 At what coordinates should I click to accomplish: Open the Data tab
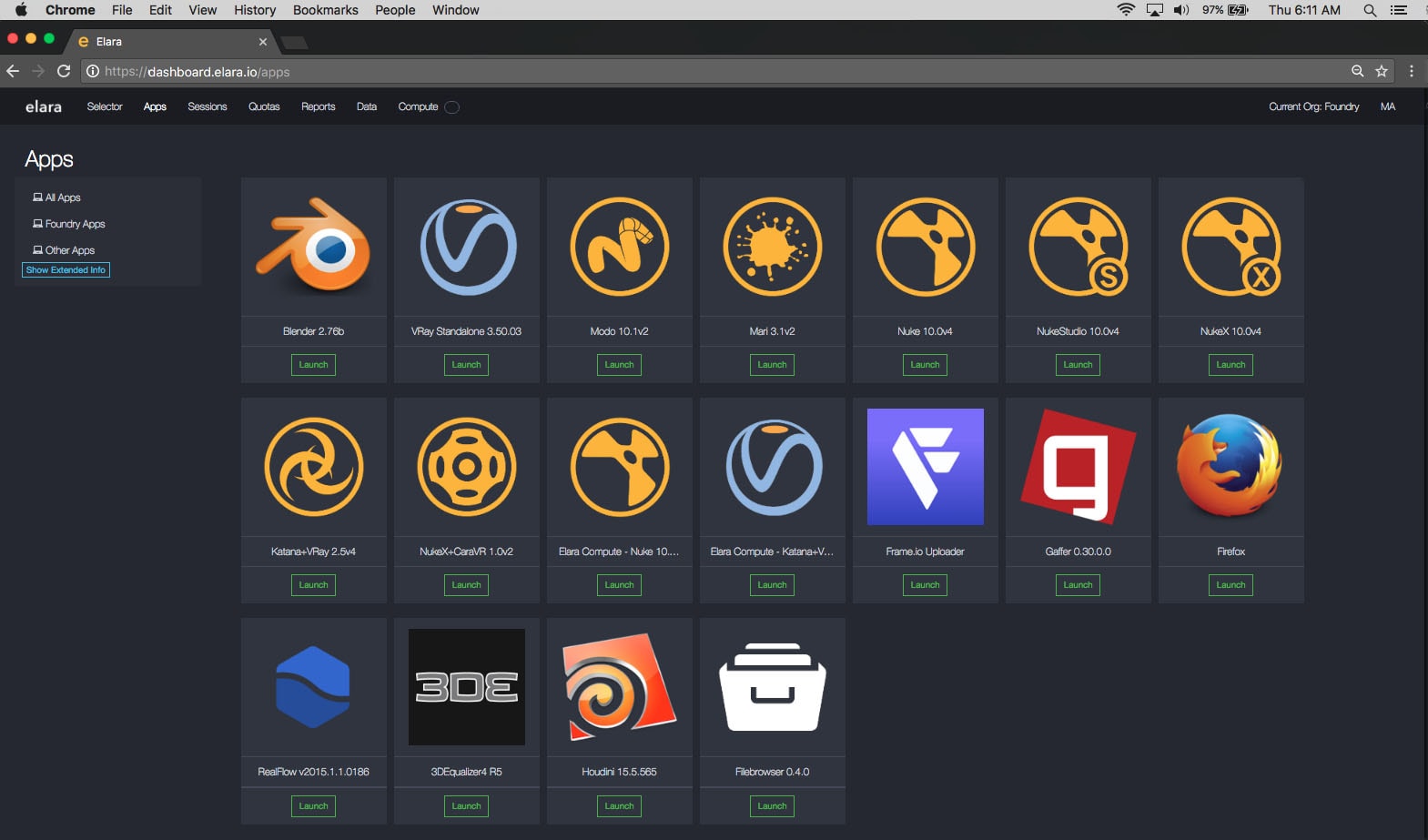point(367,106)
